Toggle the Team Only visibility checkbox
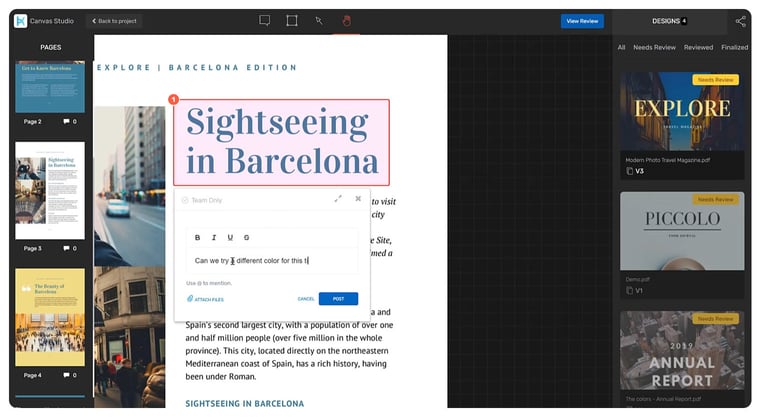 [185, 200]
